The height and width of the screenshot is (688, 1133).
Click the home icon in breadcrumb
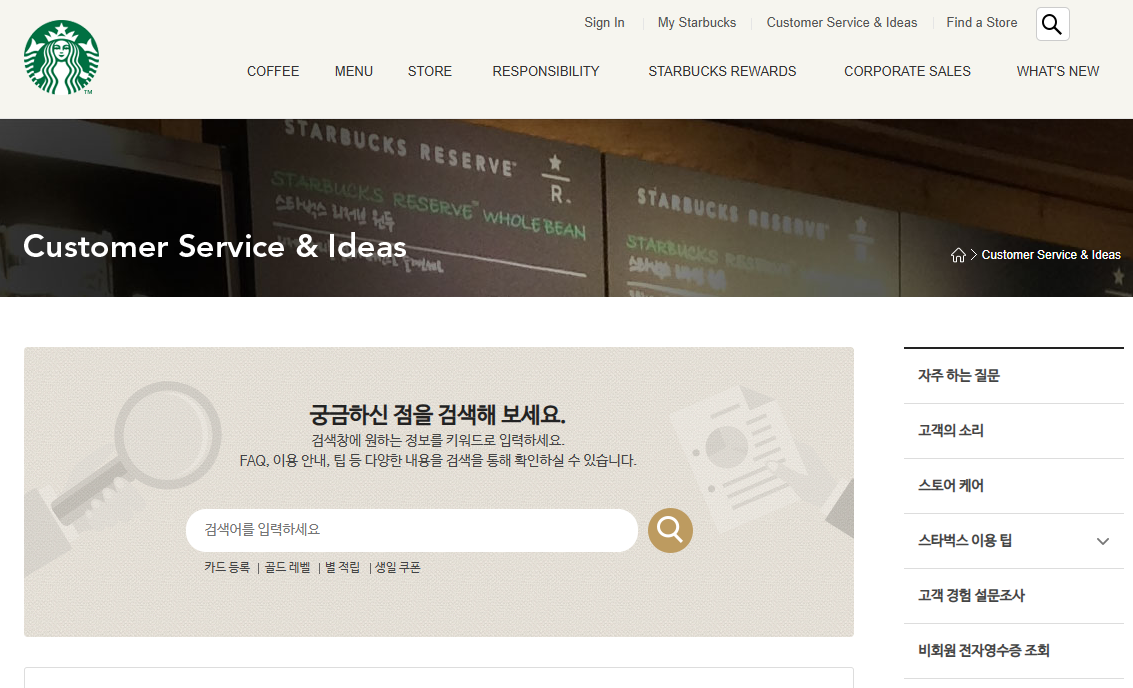click(958, 255)
